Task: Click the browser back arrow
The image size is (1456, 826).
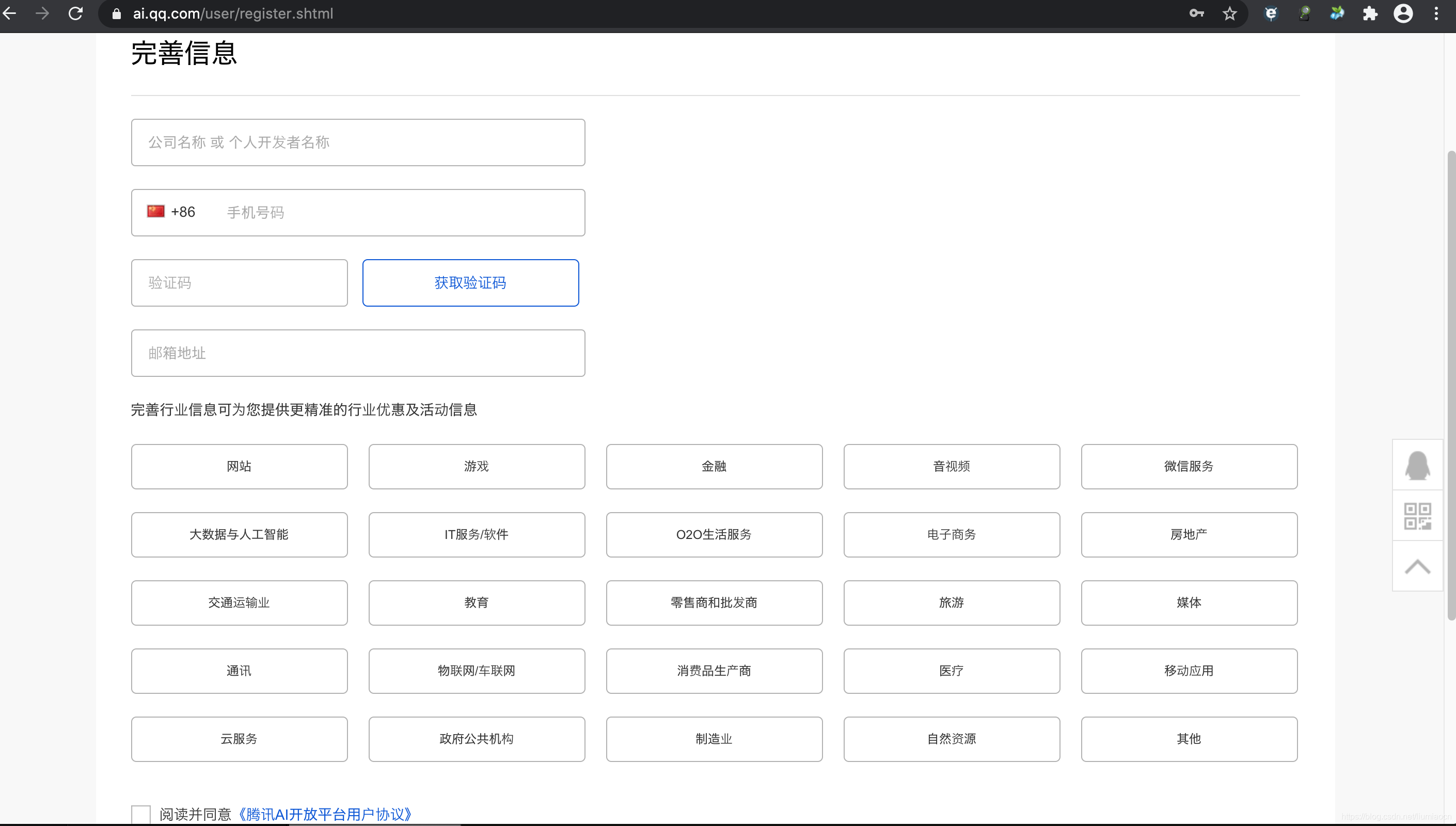Action: click(10, 13)
